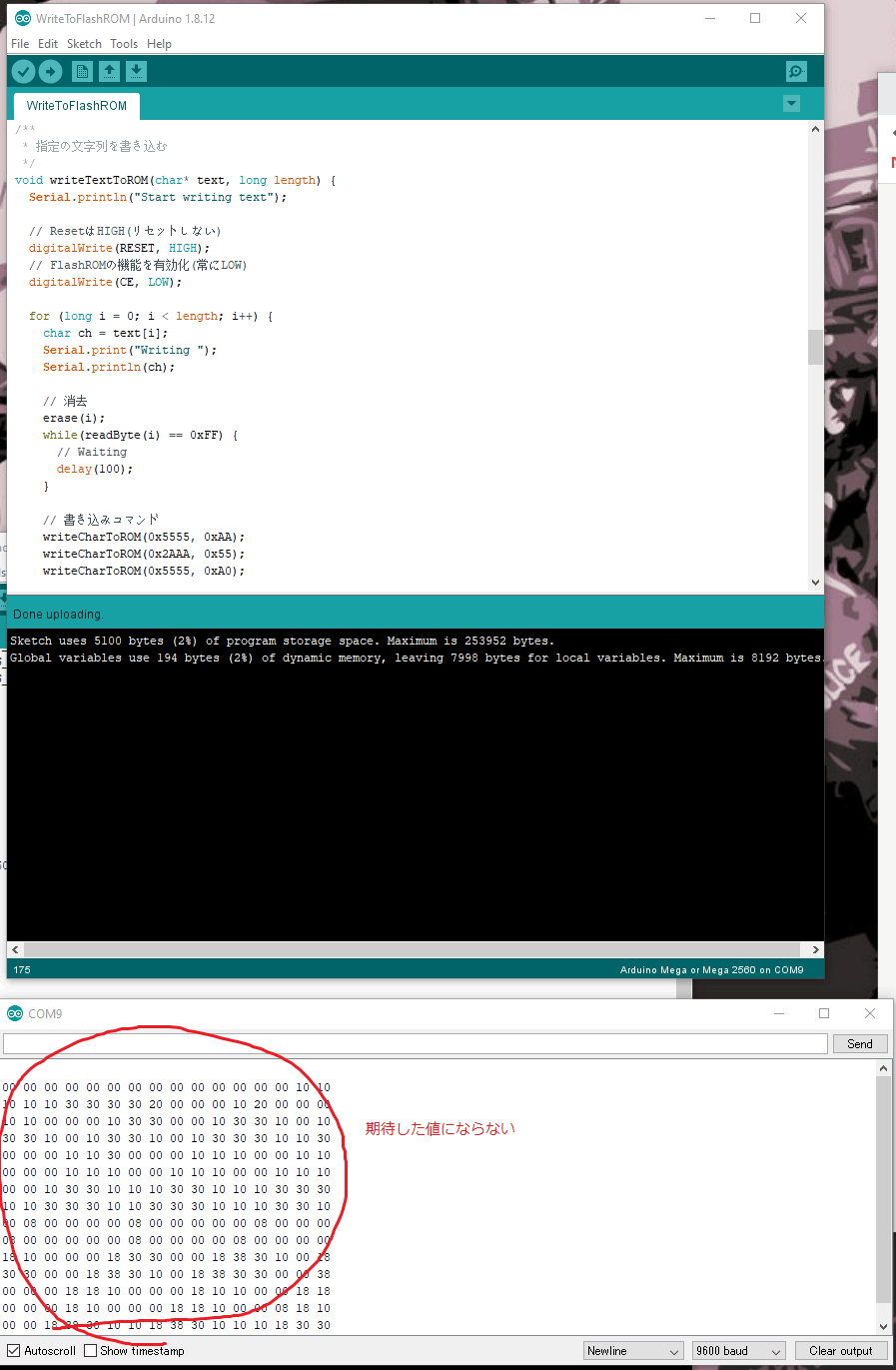The height and width of the screenshot is (1370, 896).
Task: Open the Help menu
Action: (159, 44)
